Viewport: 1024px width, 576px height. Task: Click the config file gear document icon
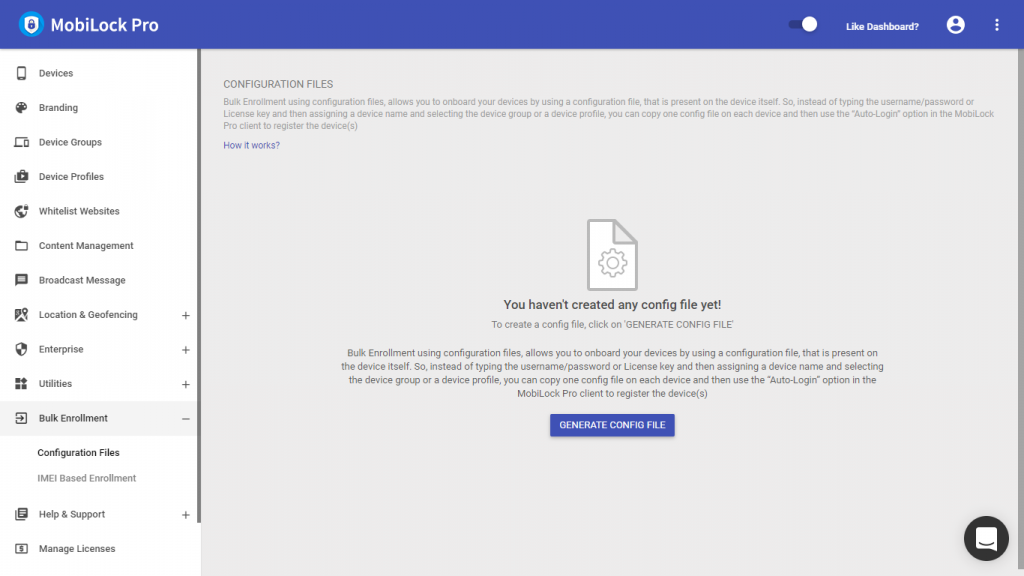pos(612,255)
